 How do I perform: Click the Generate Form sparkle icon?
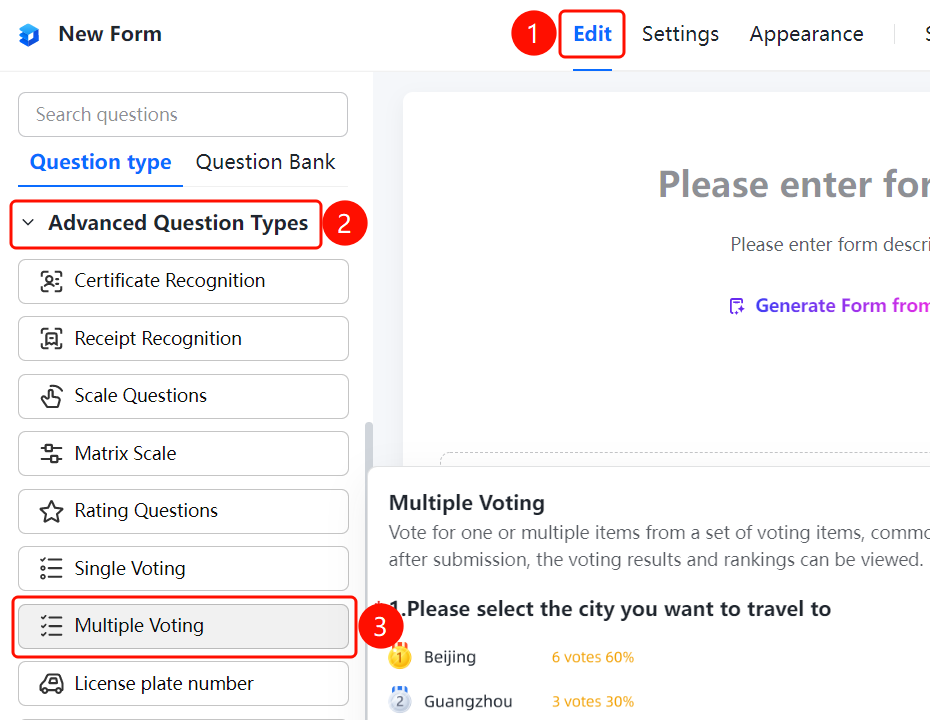click(737, 306)
